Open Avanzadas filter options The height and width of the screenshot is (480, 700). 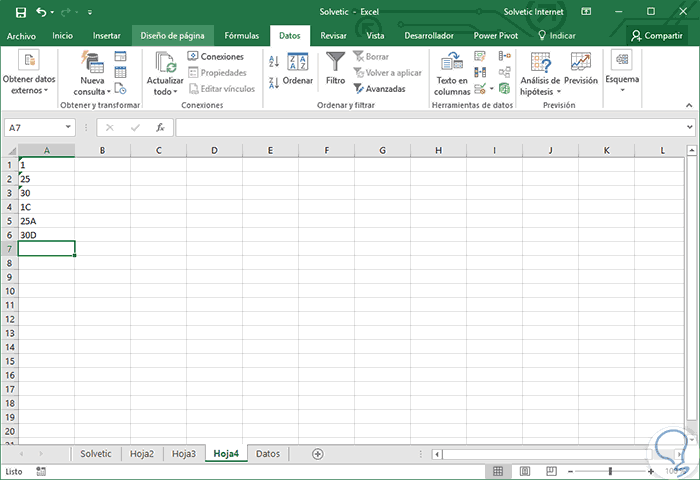point(379,88)
